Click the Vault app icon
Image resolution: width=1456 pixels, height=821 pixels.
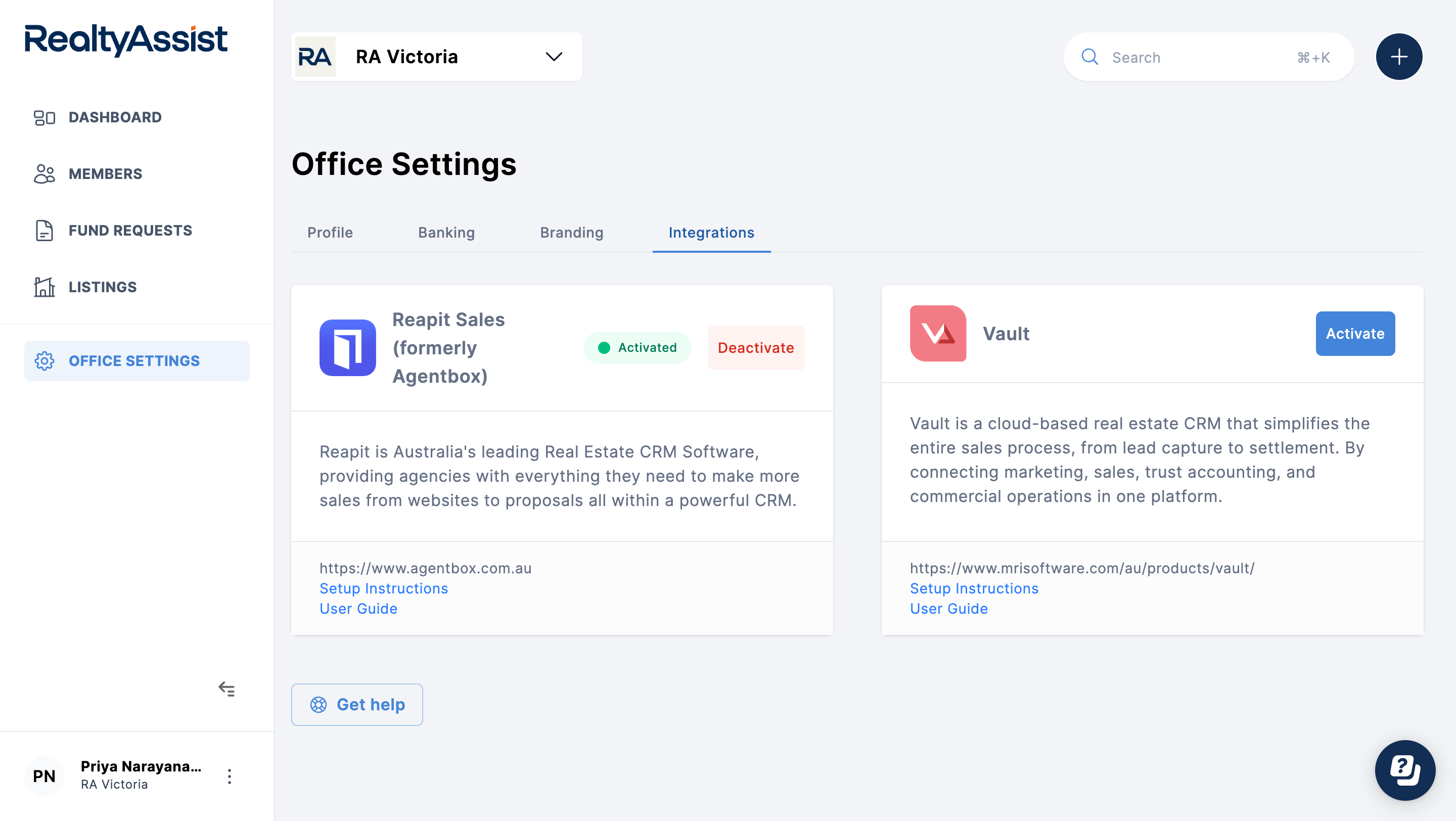938,333
